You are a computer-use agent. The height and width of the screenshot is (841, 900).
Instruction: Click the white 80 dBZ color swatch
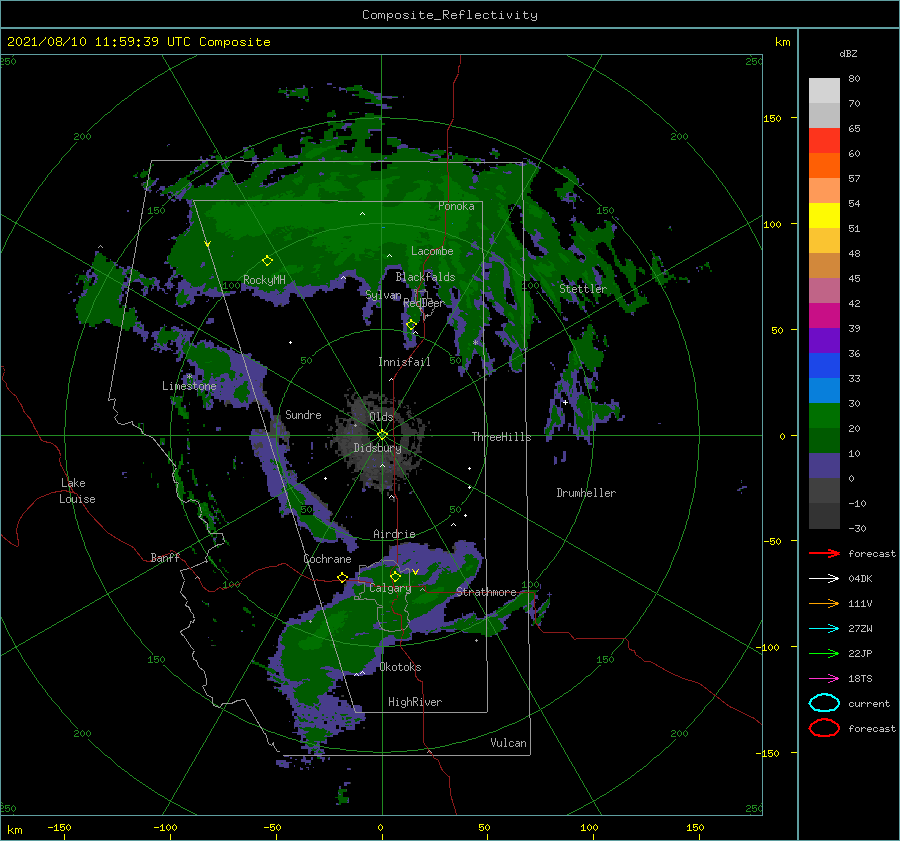coord(824,90)
